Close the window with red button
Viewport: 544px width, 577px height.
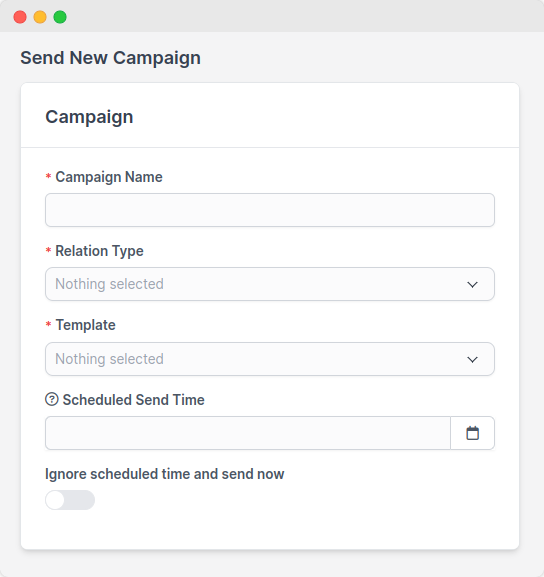point(20,17)
